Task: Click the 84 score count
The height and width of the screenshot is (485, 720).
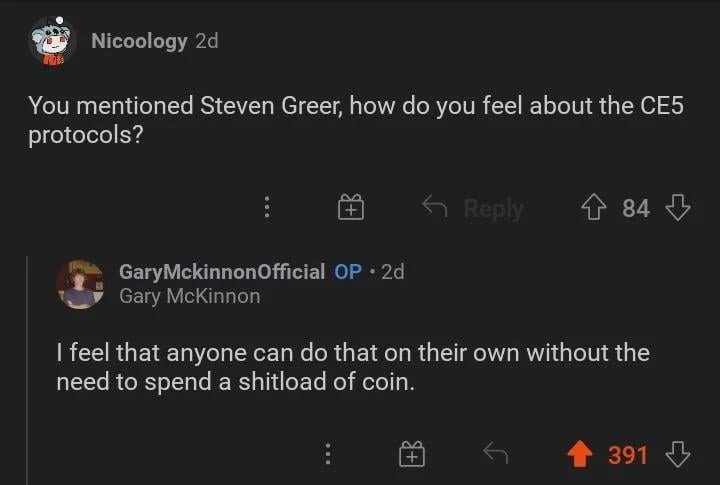Action: (636, 208)
